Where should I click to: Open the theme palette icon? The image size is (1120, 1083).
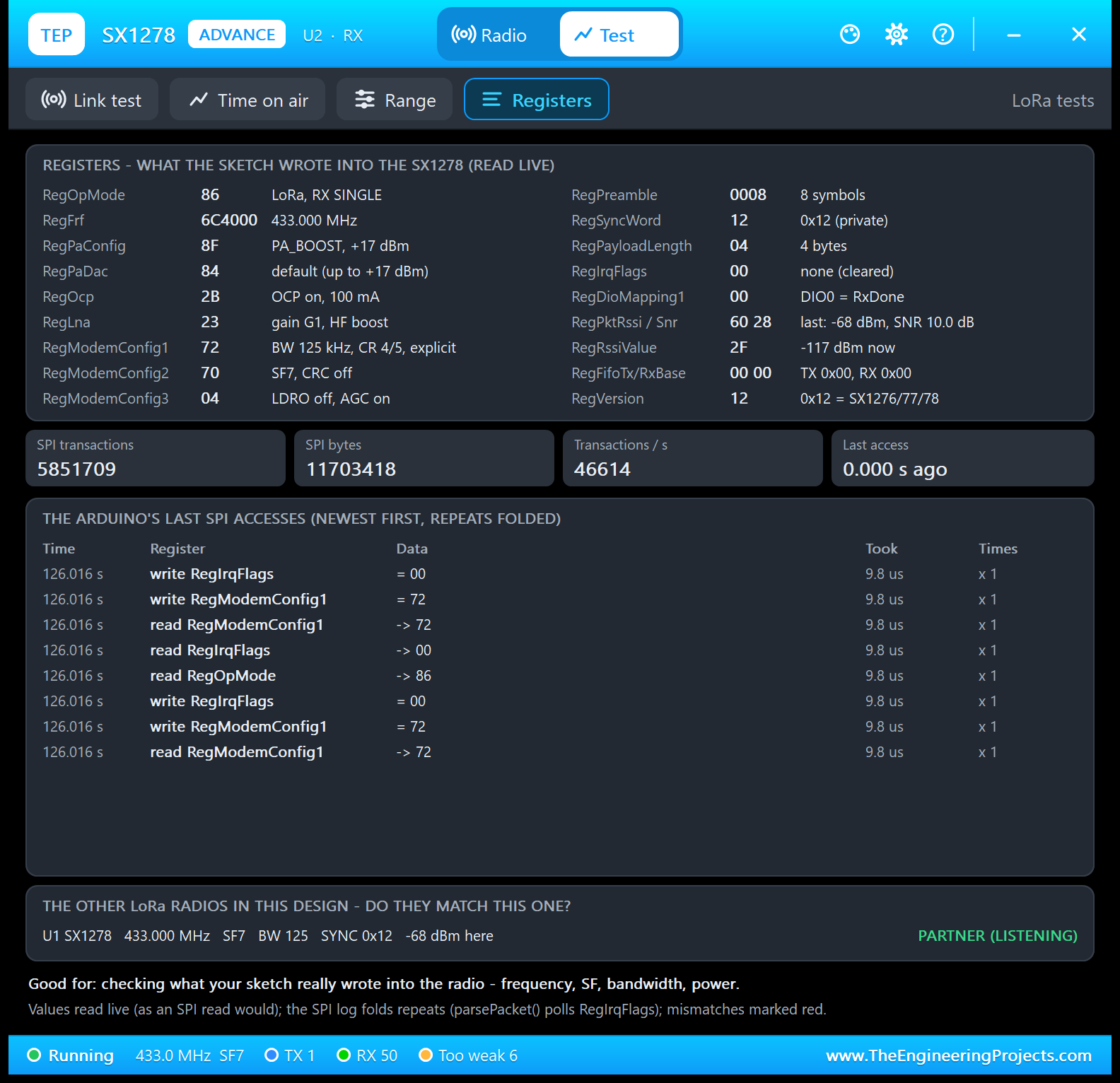pyautogui.click(x=850, y=34)
